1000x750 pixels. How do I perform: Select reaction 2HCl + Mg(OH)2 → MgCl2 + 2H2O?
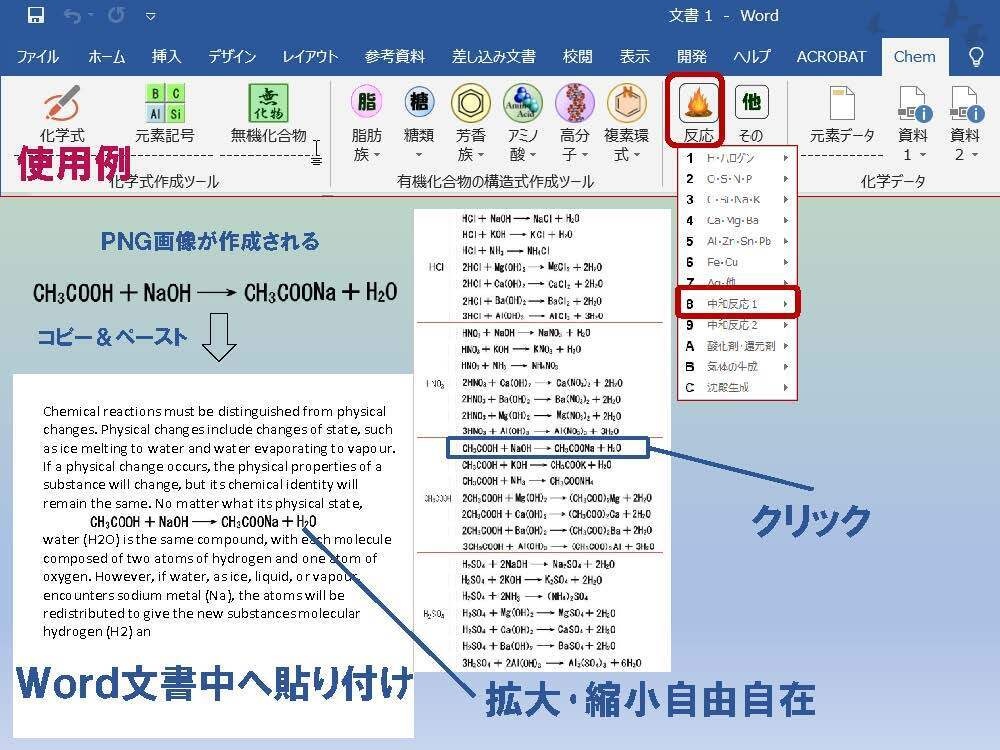coord(531,267)
